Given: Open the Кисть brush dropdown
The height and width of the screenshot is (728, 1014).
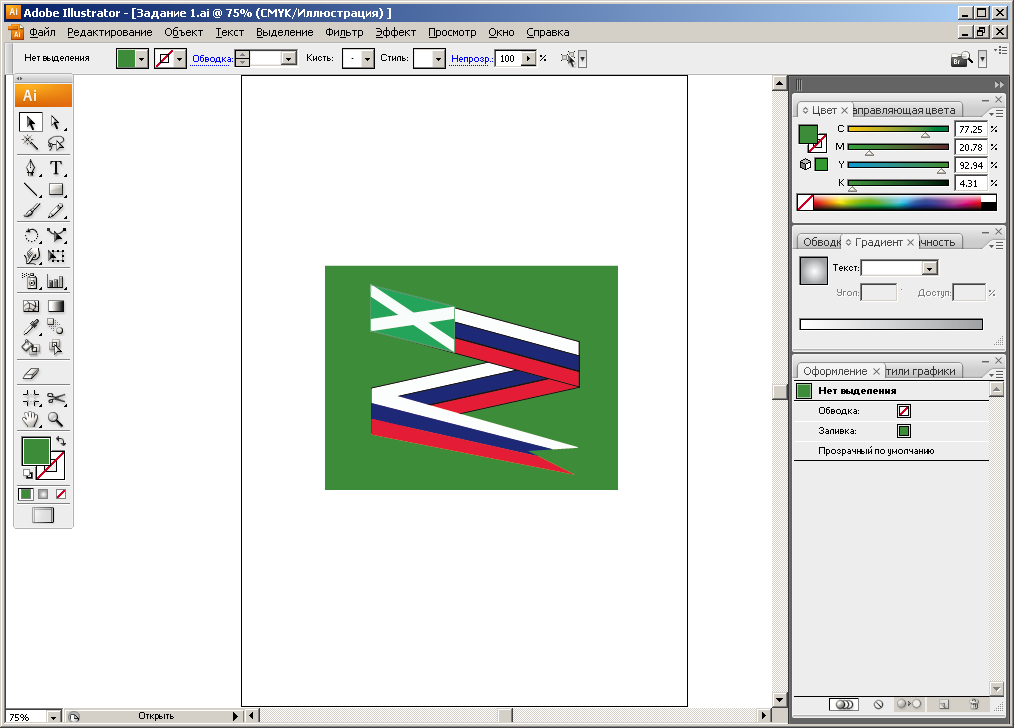Looking at the screenshot, I should [x=368, y=59].
